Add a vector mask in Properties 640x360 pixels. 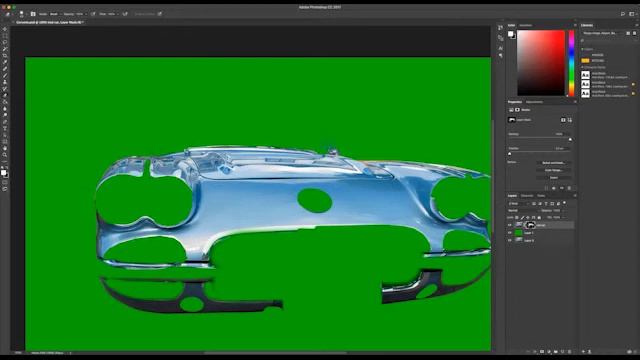tap(569, 120)
